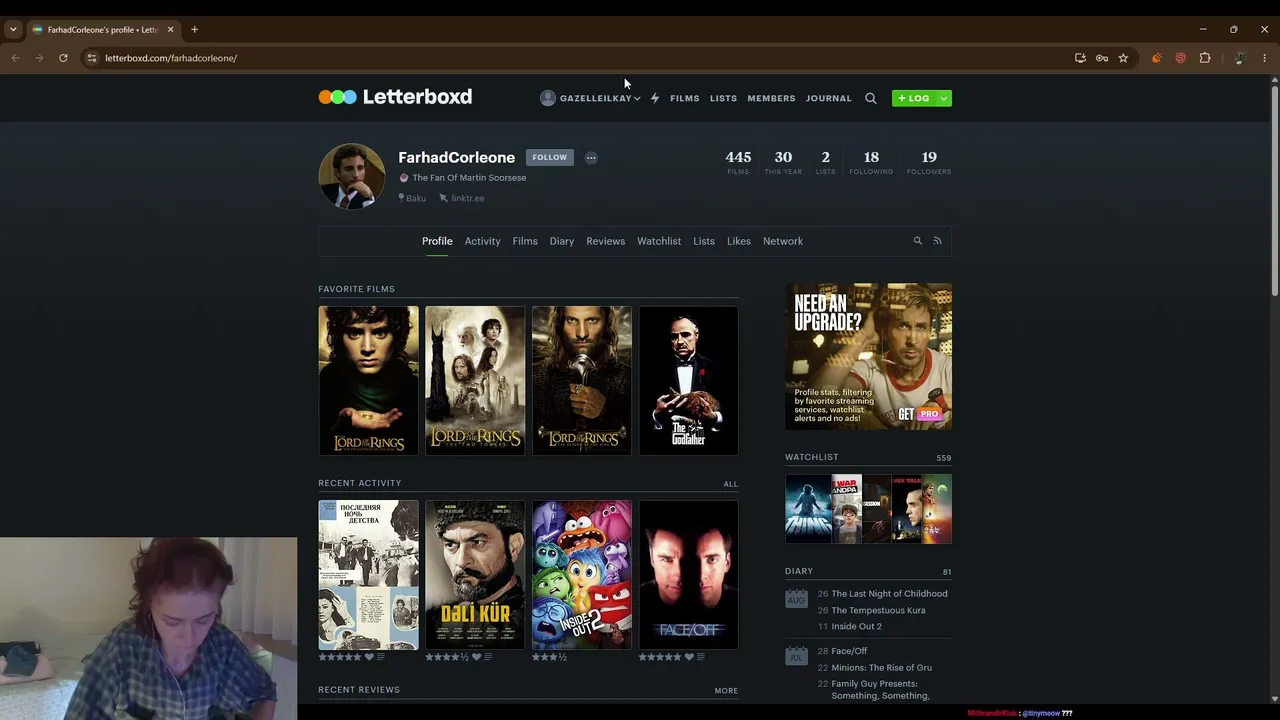The image size is (1280, 720).
Task: Click the JUL diary calendar icon
Action: pyautogui.click(x=796, y=656)
